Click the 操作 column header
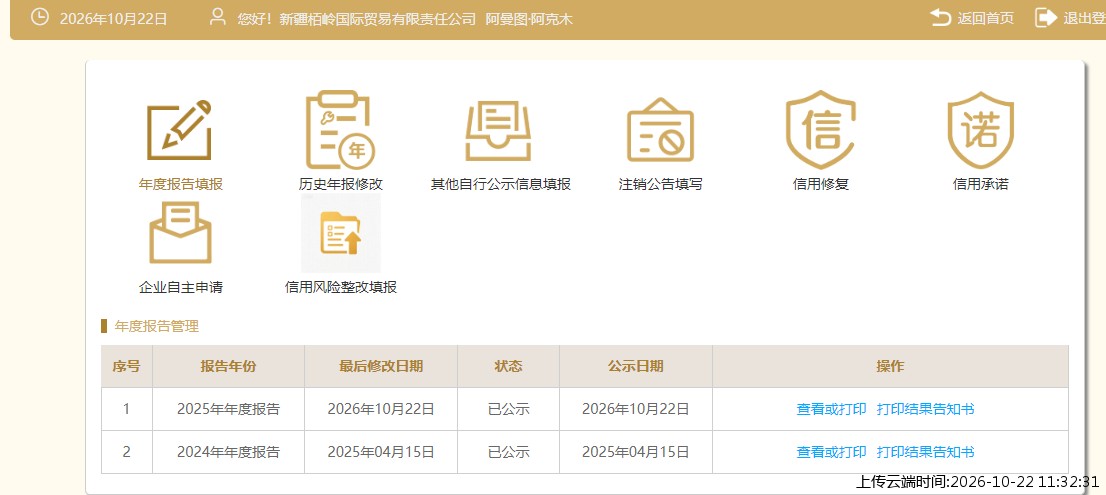The height and width of the screenshot is (495, 1106). (x=890, y=367)
